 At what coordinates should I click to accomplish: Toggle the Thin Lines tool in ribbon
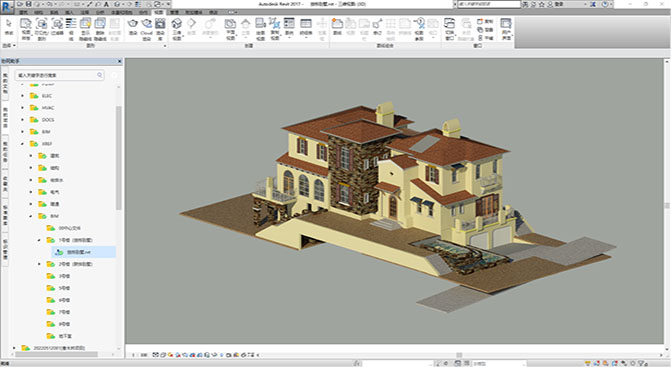71,29
